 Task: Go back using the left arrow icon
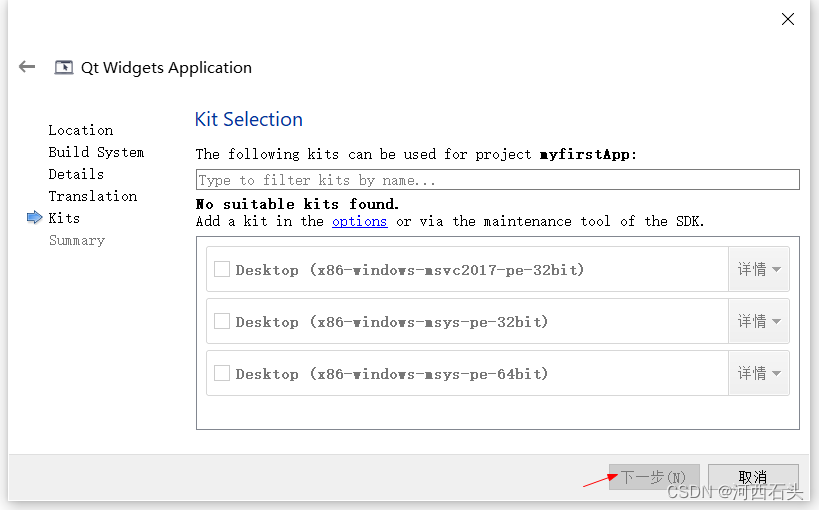coord(27,67)
